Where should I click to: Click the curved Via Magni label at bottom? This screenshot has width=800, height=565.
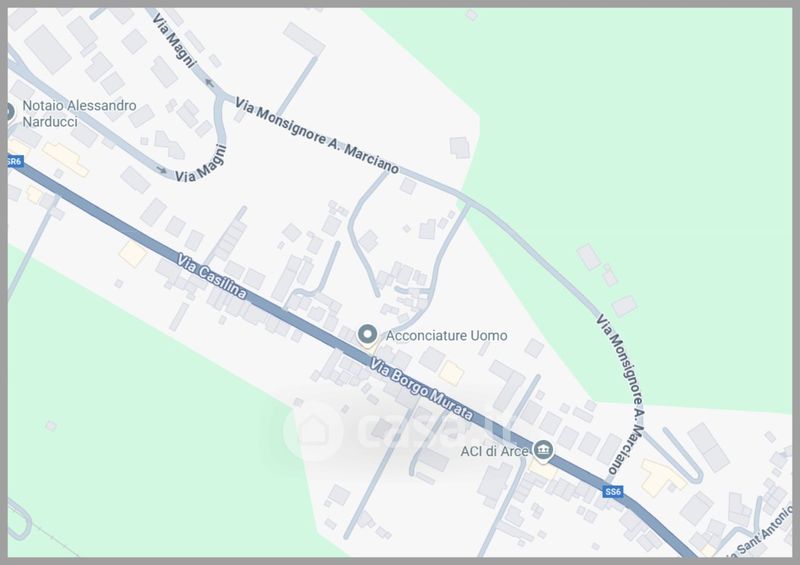pos(201,164)
